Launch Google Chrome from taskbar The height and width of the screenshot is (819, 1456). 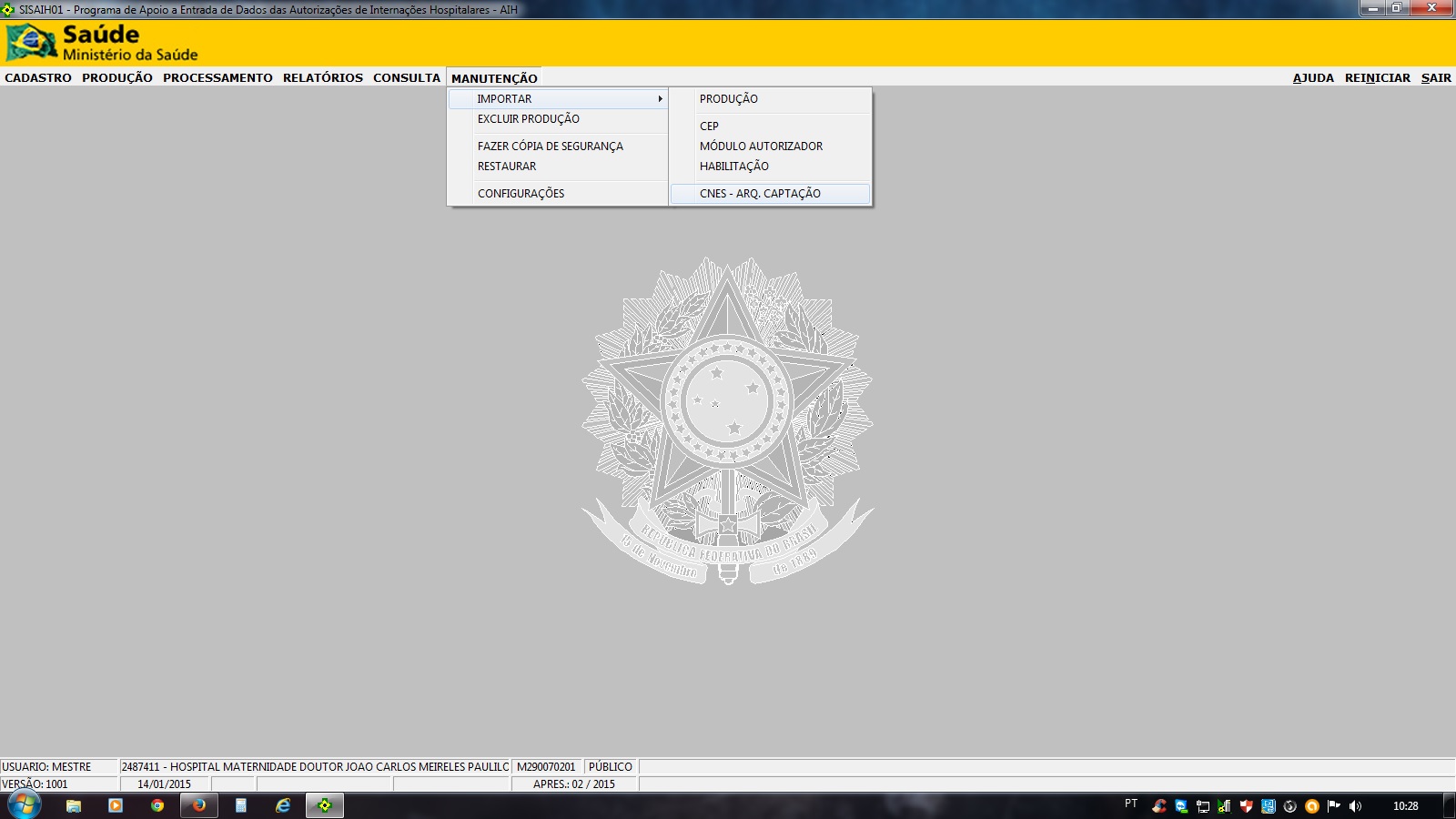(x=157, y=805)
